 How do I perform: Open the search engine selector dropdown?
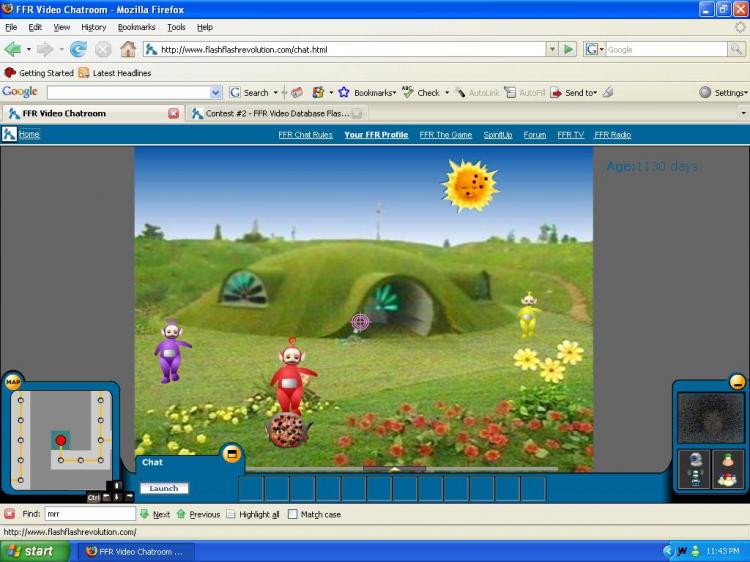point(601,49)
